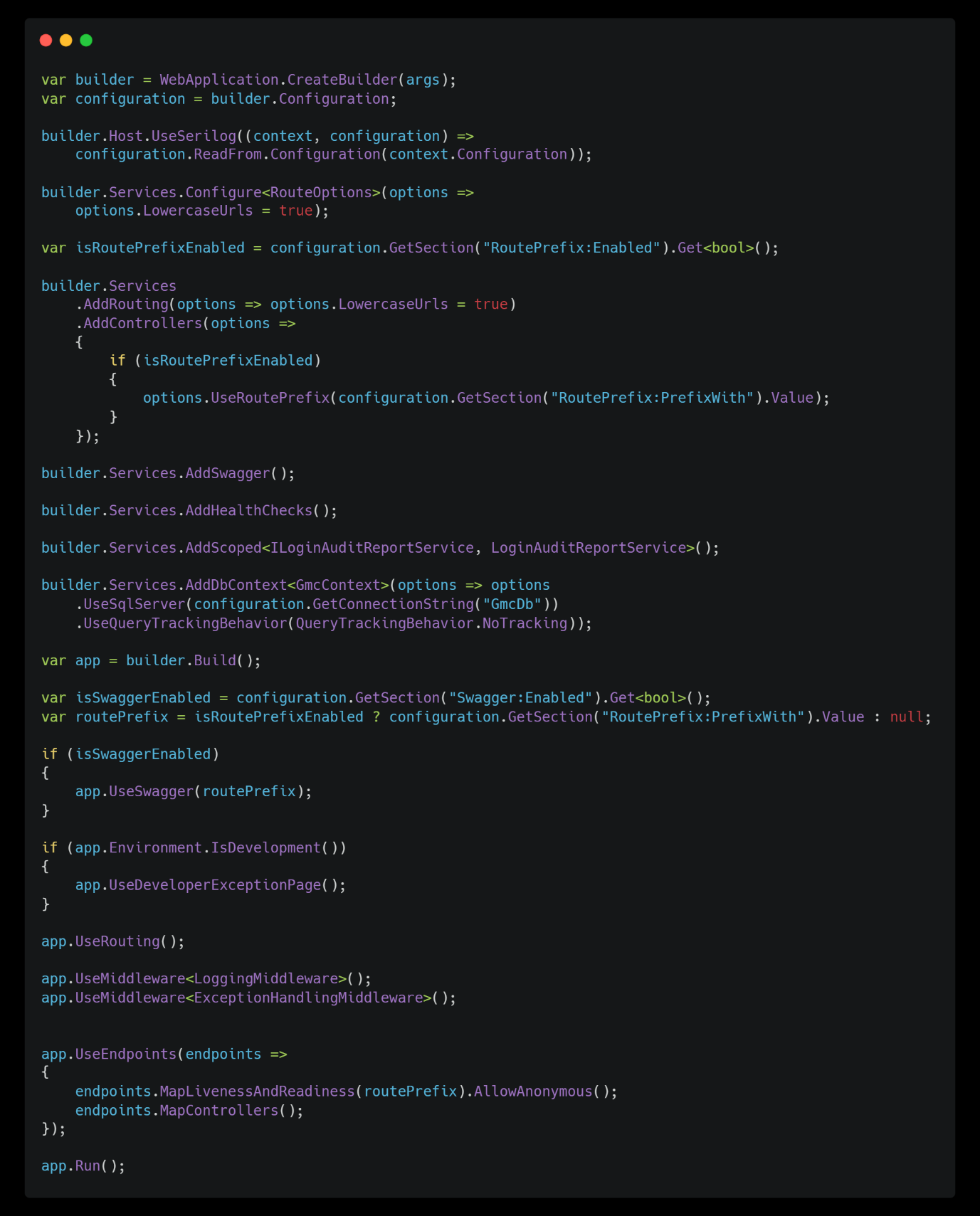
Task: Click 'builder.Services.Configure<RouteOptions>(options =>' line
Action: pos(258,193)
